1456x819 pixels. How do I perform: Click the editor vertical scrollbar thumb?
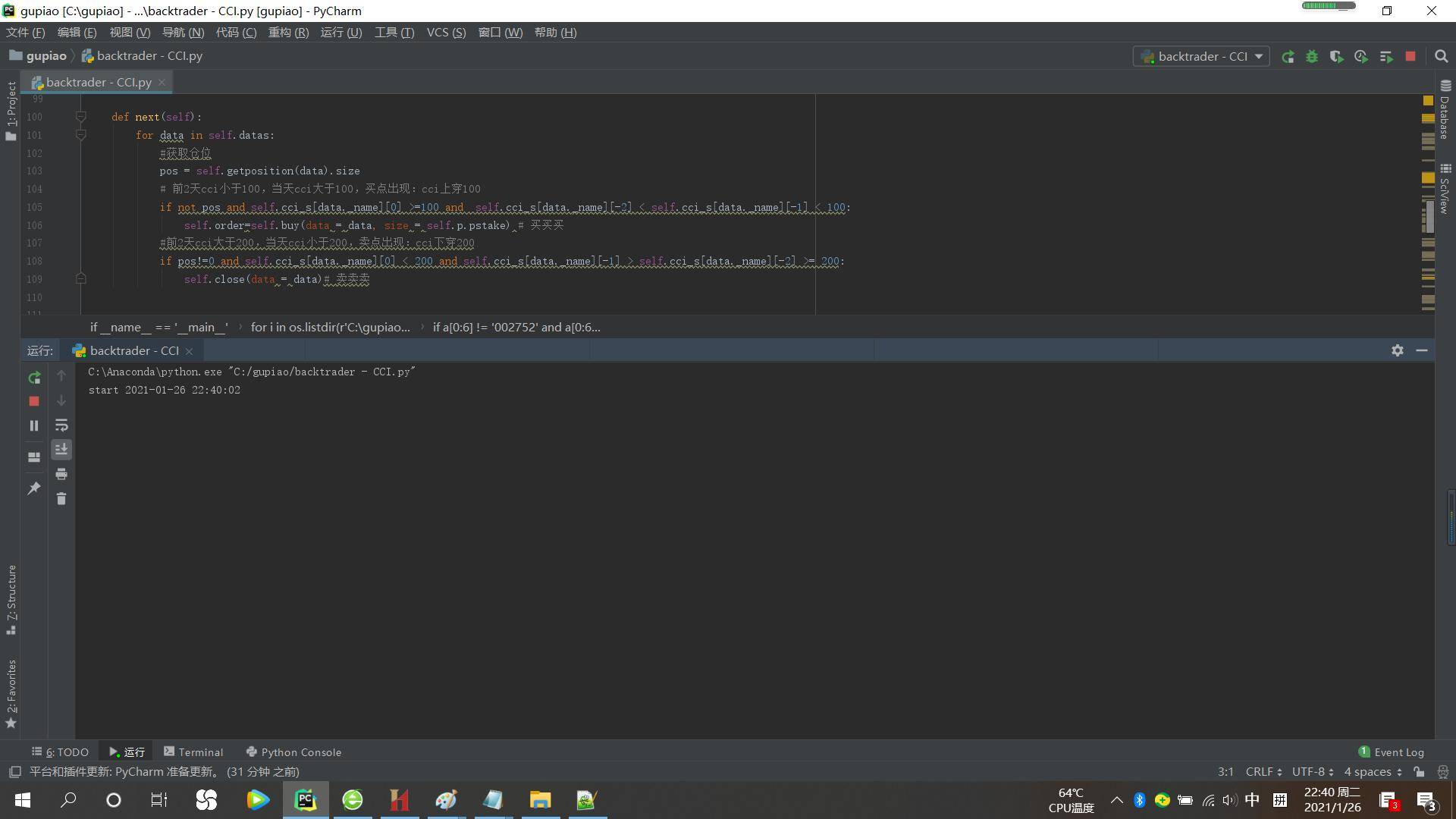(x=1429, y=216)
